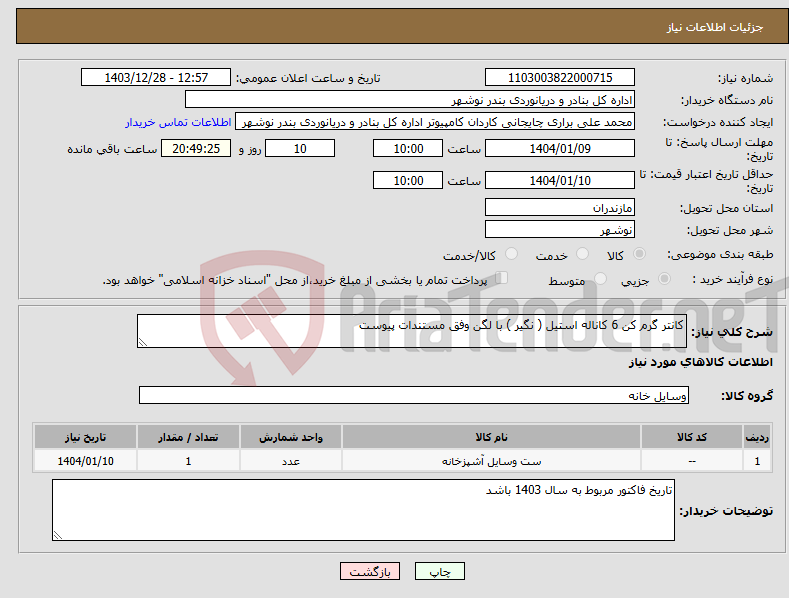The height and width of the screenshot is (598, 789).
Task: Click the general need description text area
Action: (x=412, y=331)
